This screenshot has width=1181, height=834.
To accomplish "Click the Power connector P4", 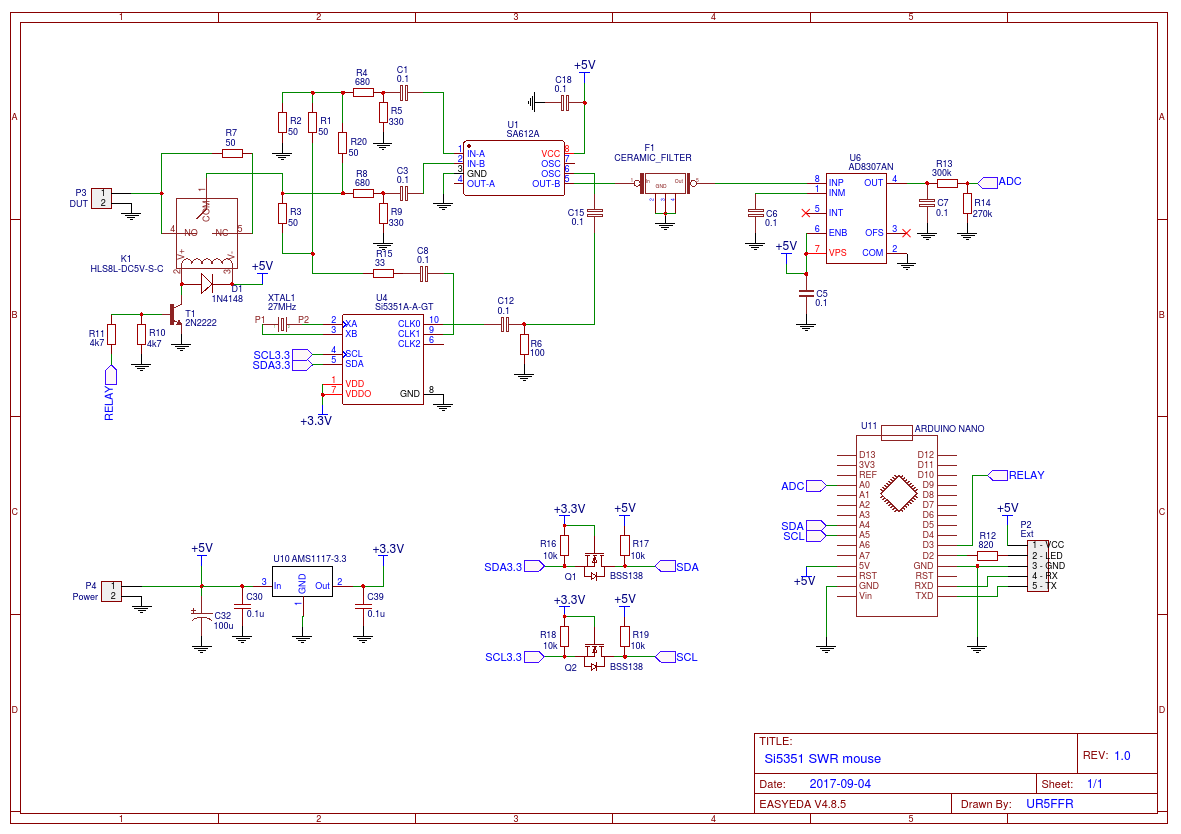I will (114, 590).
